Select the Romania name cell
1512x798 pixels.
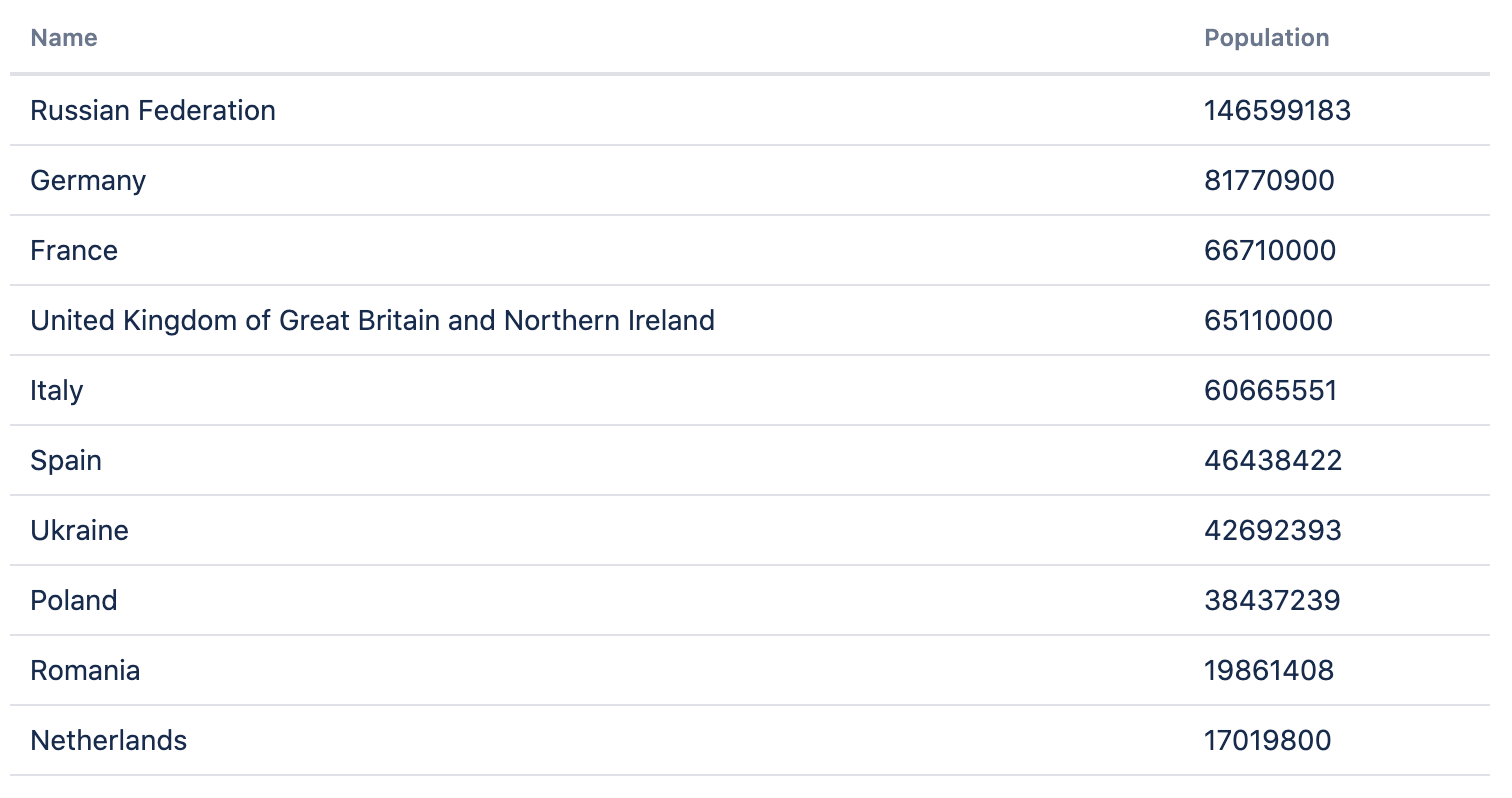click(85, 670)
